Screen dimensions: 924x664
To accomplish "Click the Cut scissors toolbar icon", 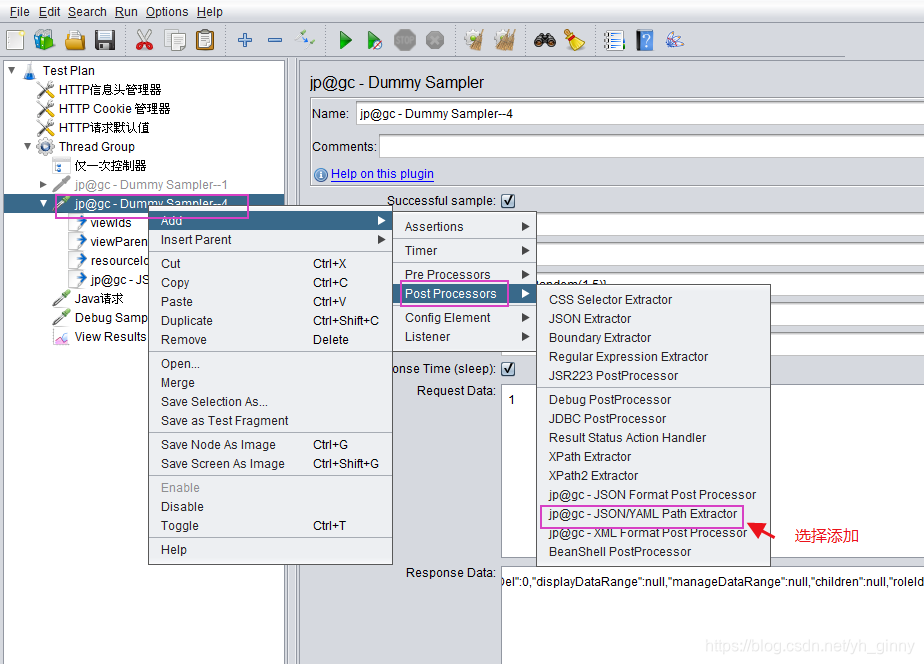I will pos(144,40).
